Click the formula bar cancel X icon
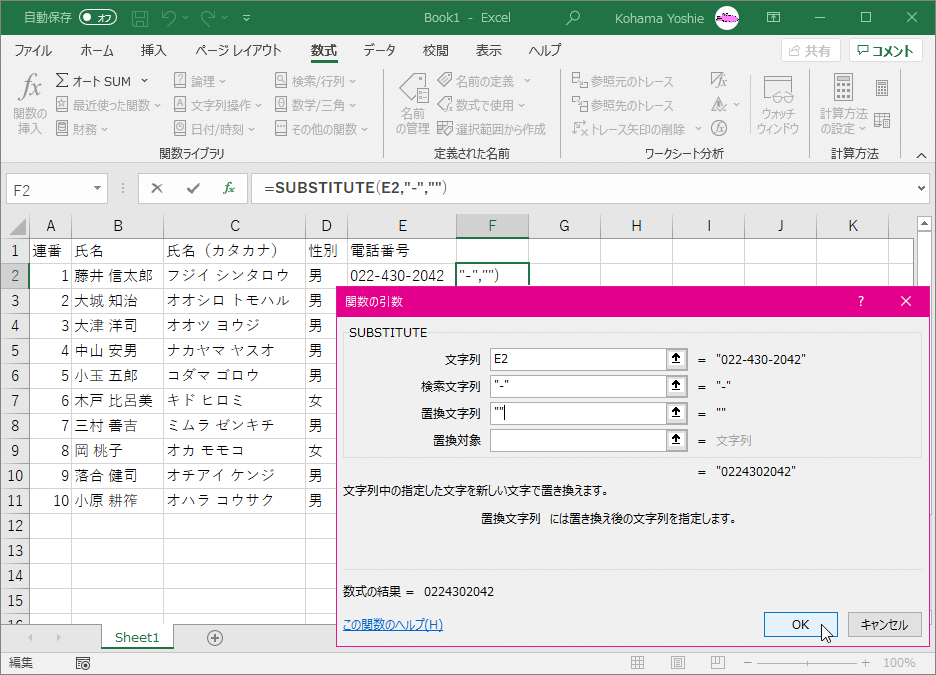 (157, 188)
